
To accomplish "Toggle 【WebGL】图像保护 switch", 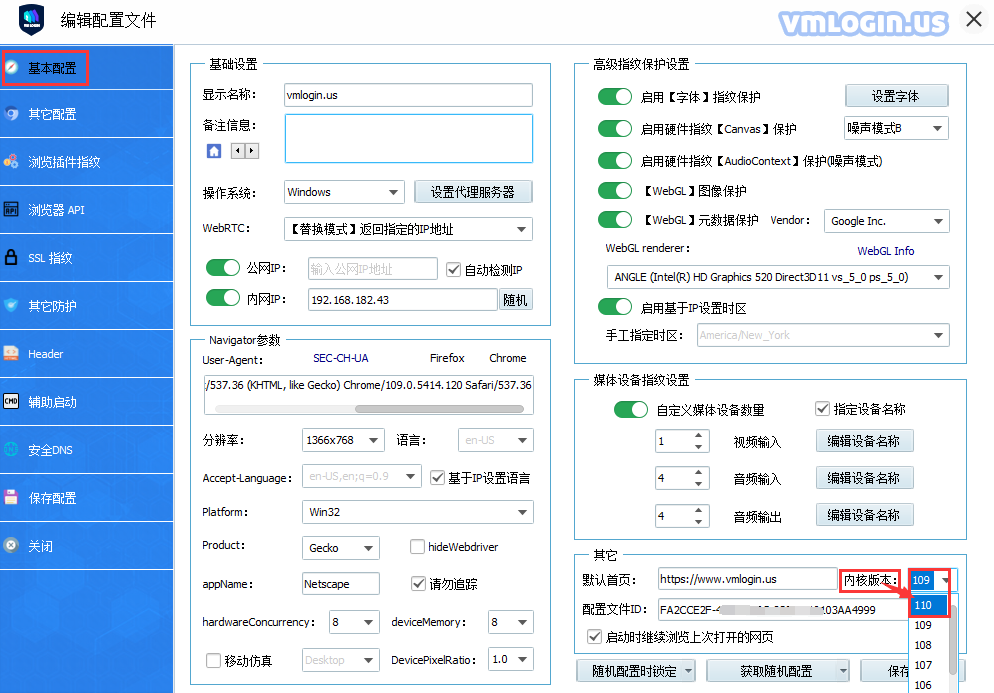I will pyautogui.click(x=615, y=190).
